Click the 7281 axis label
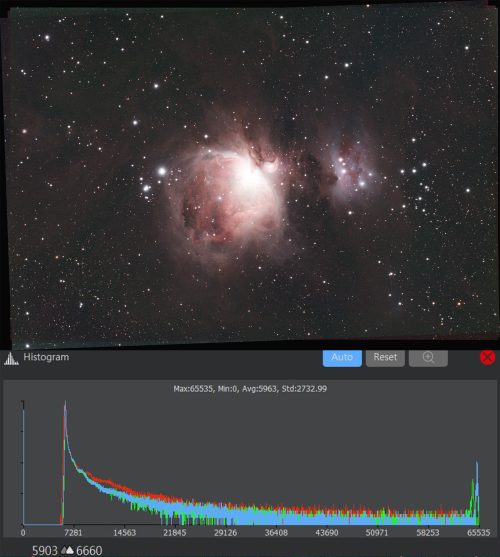 pyautogui.click(x=74, y=532)
